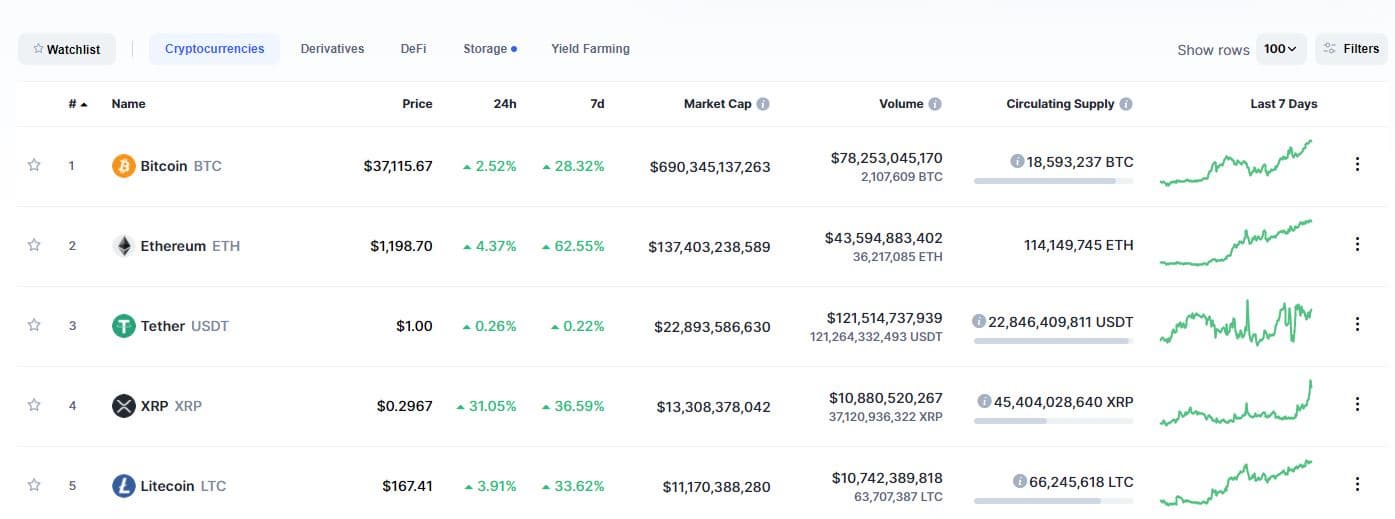Switch to the Derivatives tab
Image resolution: width=1395 pixels, height=519 pixels.
[332, 49]
